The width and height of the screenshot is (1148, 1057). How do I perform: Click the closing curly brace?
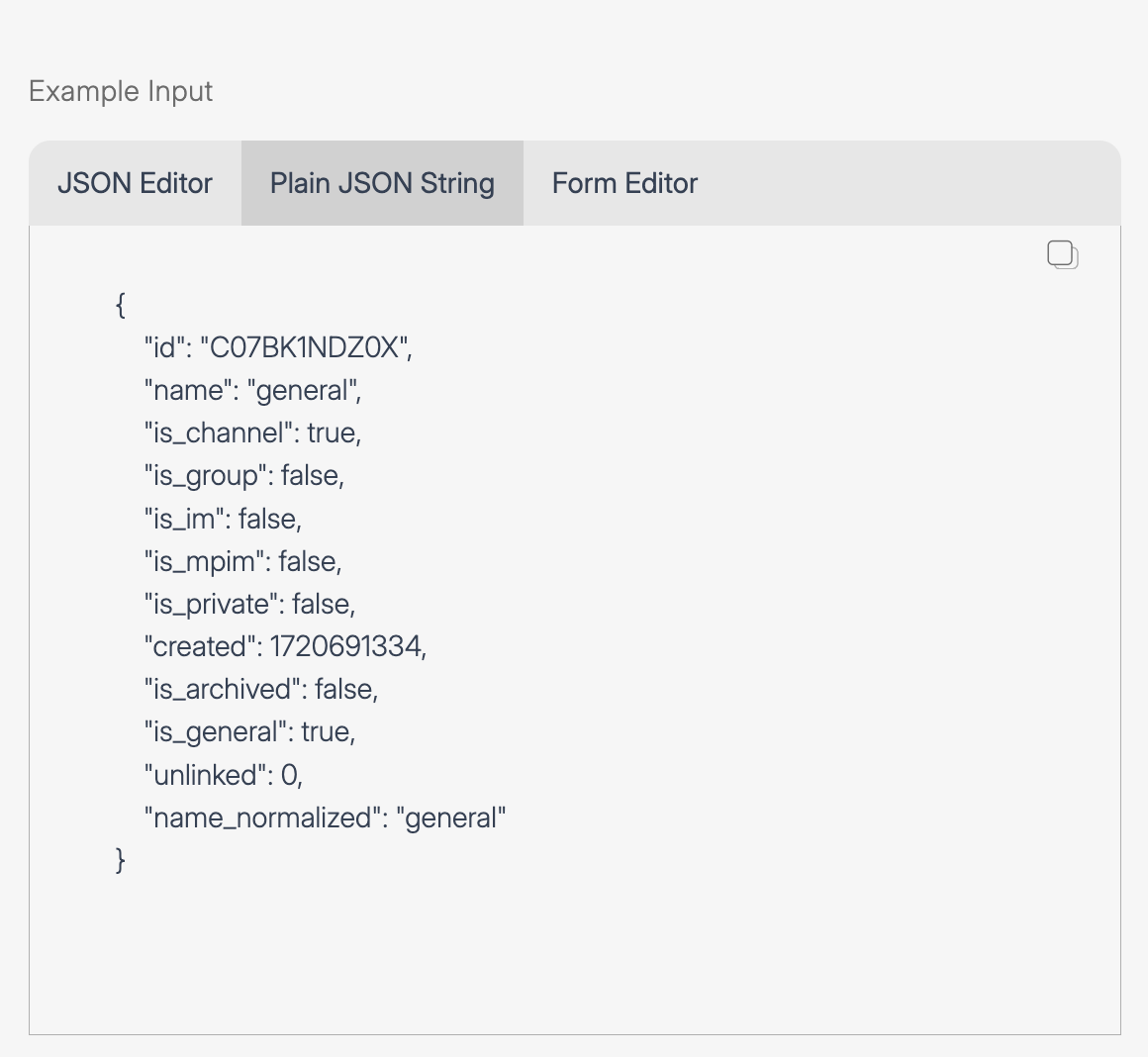tap(121, 860)
